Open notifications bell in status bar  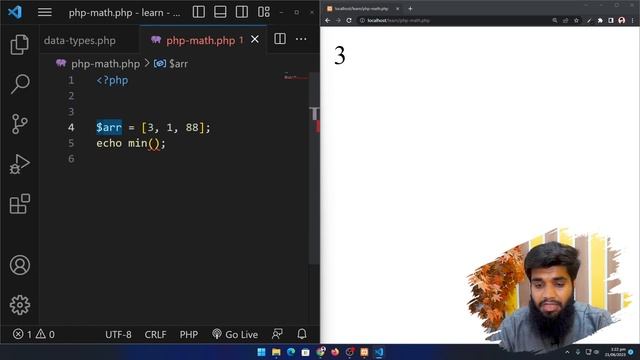click(x=302, y=334)
